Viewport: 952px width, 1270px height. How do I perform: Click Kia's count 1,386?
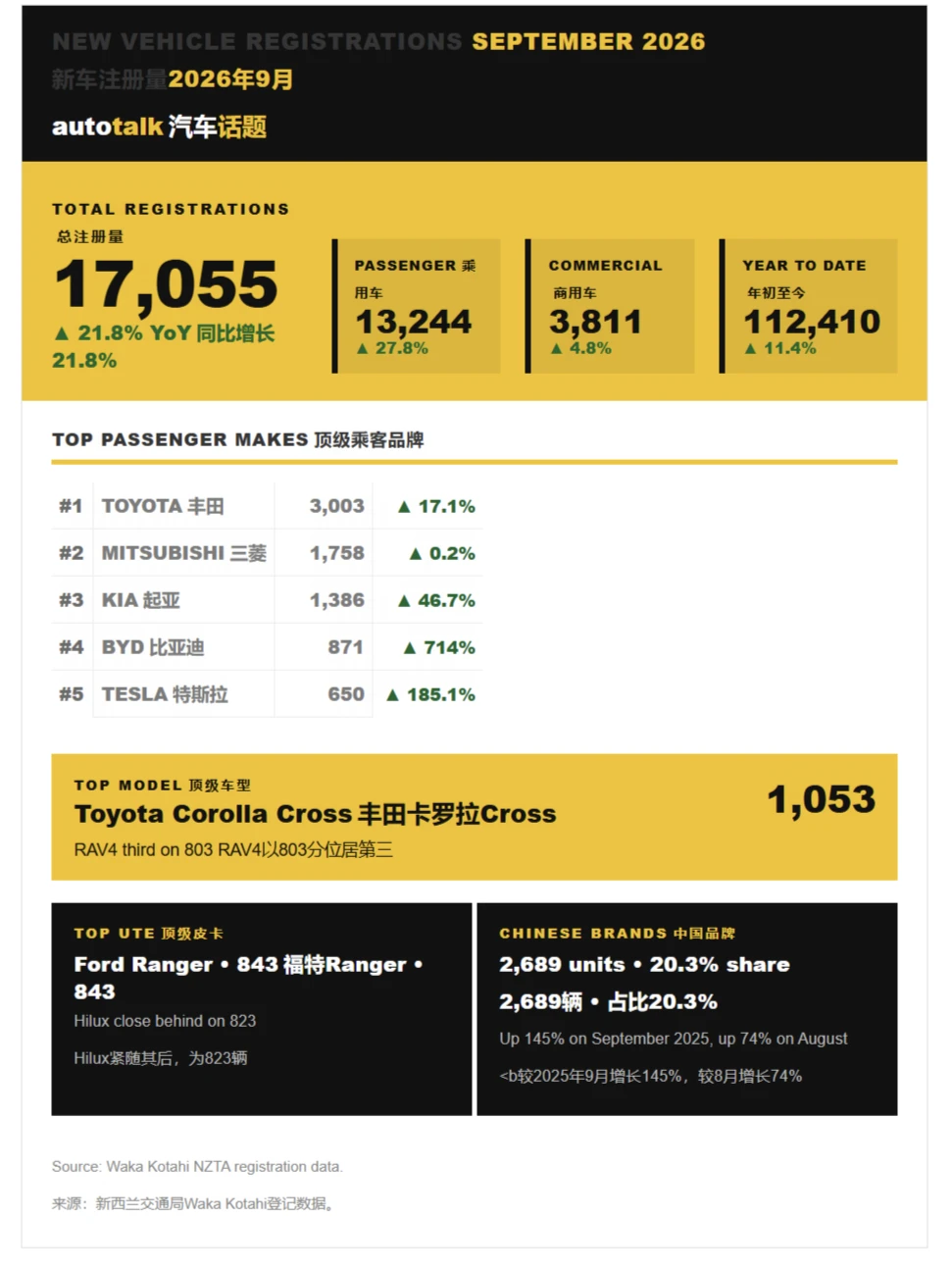click(x=336, y=600)
